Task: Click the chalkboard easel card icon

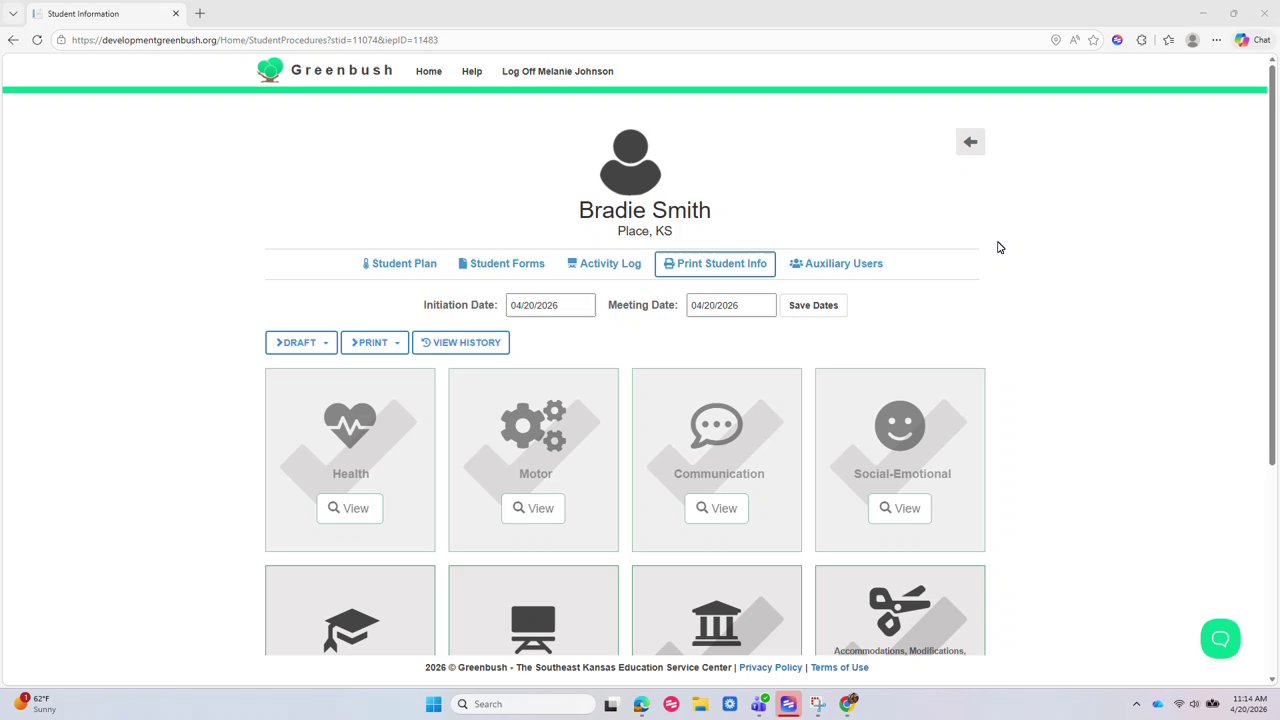Action: (533, 630)
